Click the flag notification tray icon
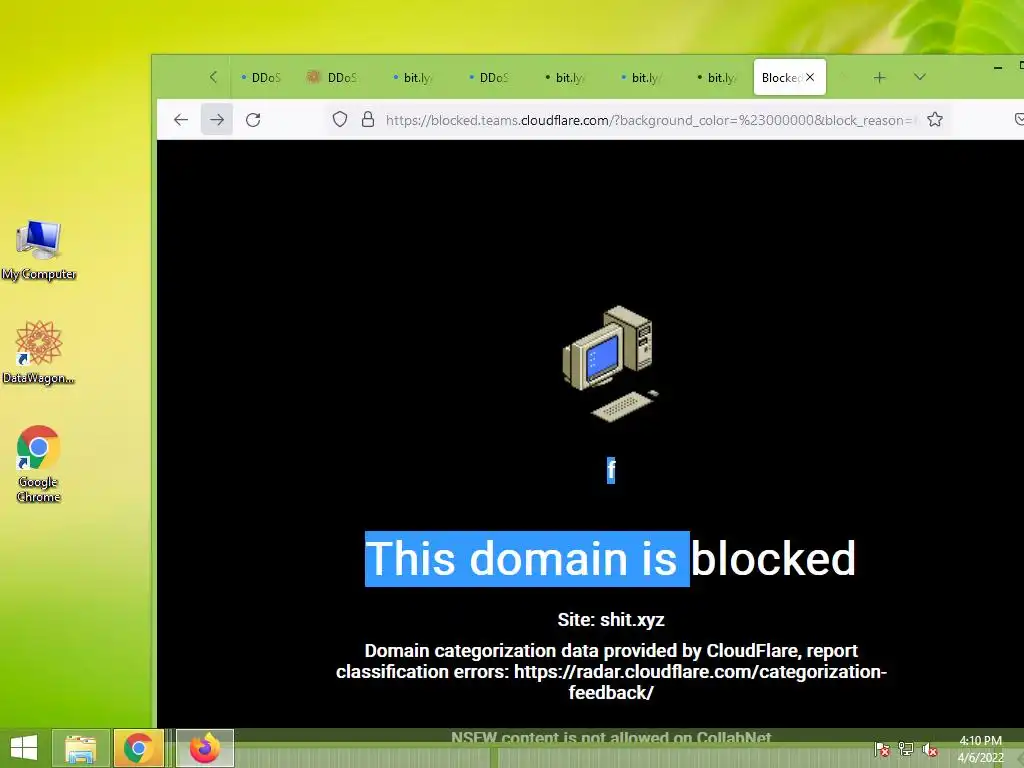Viewport: 1024px width, 768px height. click(882, 749)
